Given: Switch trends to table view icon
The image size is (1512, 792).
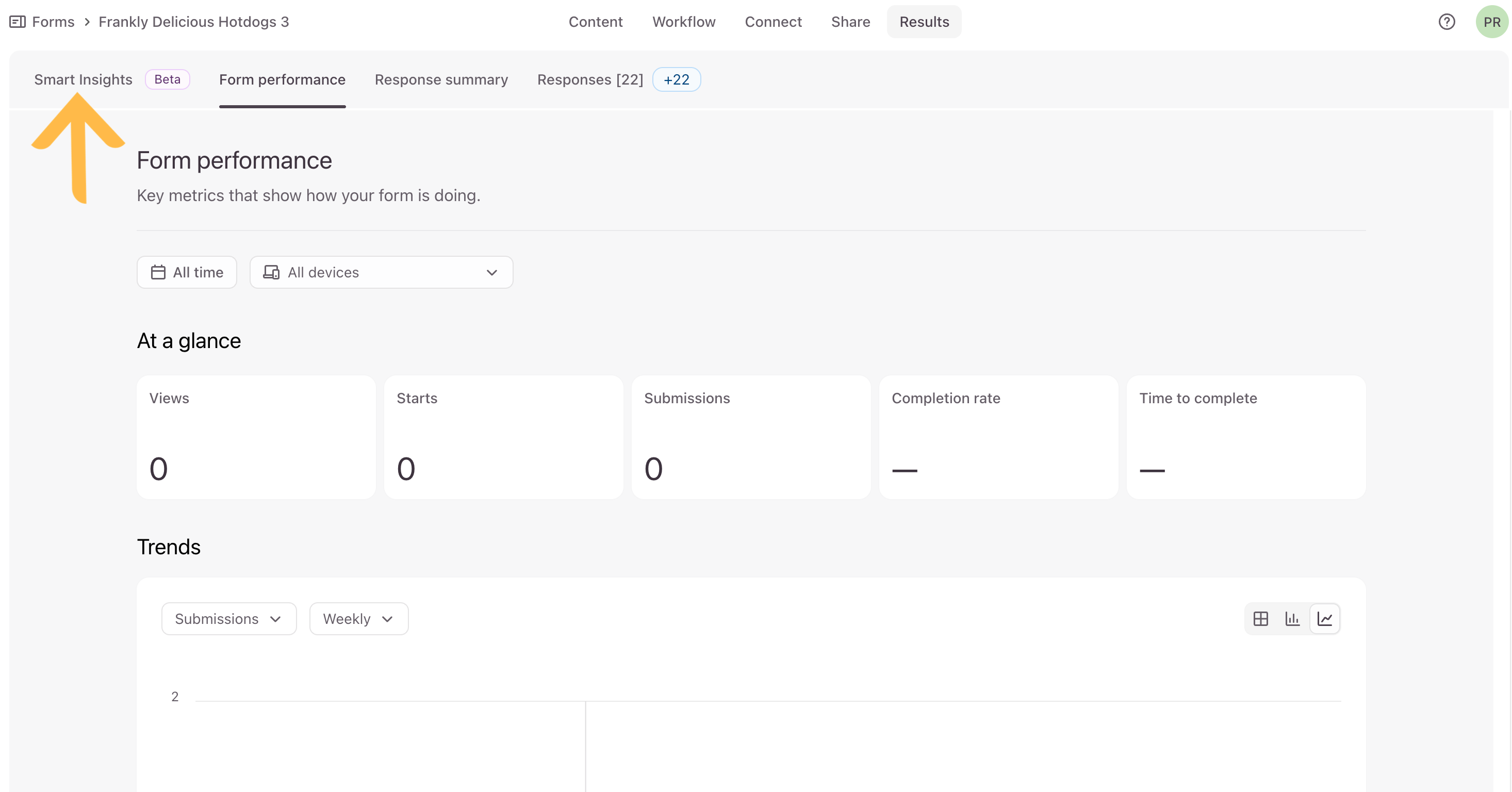Looking at the screenshot, I should click(x=1260, y=618).
